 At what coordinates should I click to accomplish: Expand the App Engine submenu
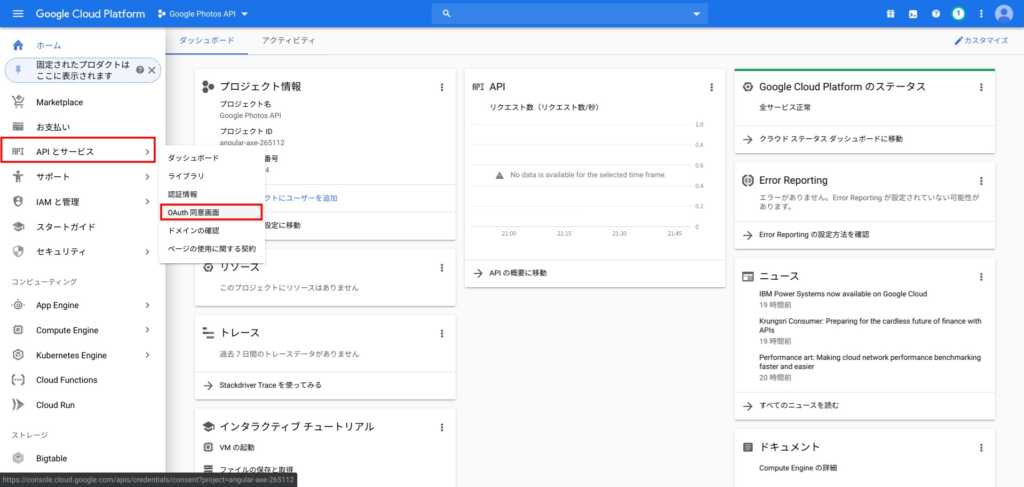[147, 305]
